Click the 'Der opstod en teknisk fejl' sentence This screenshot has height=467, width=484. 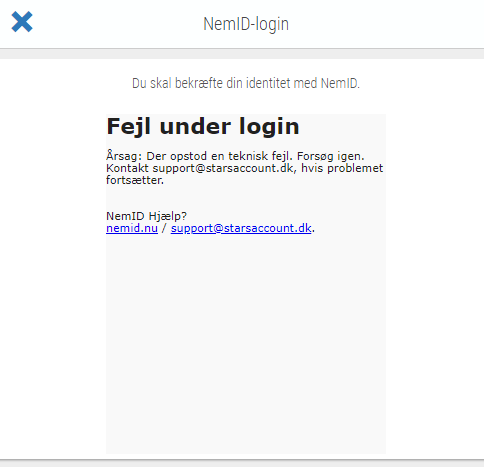[x=220, y=156]
